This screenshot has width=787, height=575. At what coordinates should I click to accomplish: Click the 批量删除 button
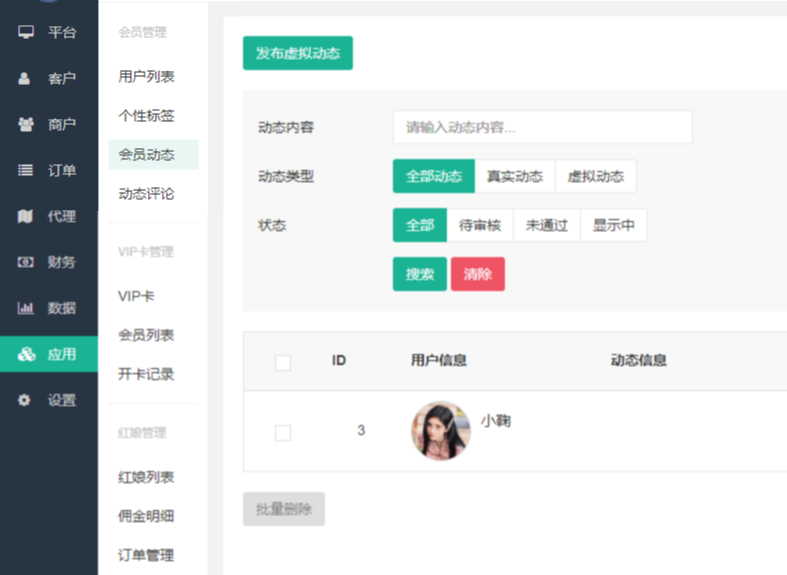(x=284, y=509)
